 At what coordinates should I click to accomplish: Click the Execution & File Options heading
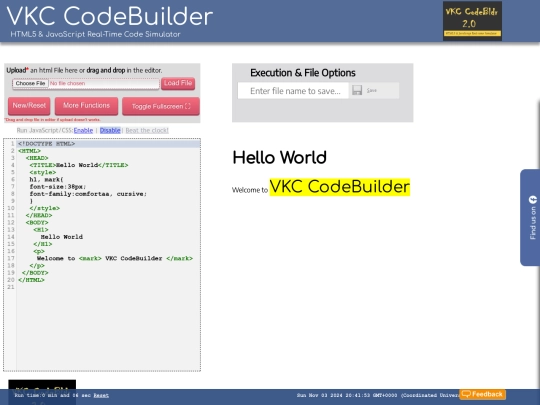pyautogui.click(x=303, y=73)
